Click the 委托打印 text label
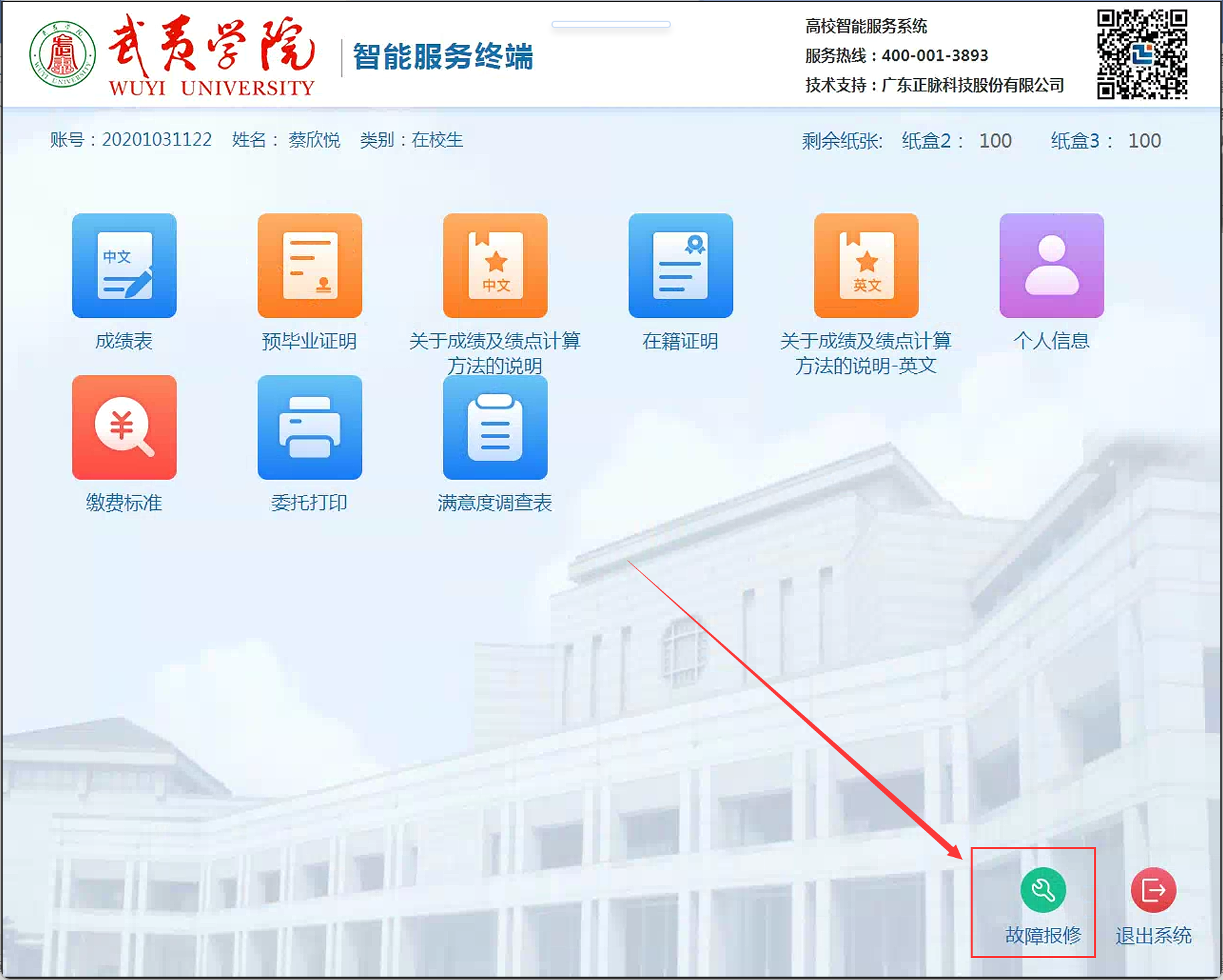This screenshot has height=980, width=1223. [310, 503]
